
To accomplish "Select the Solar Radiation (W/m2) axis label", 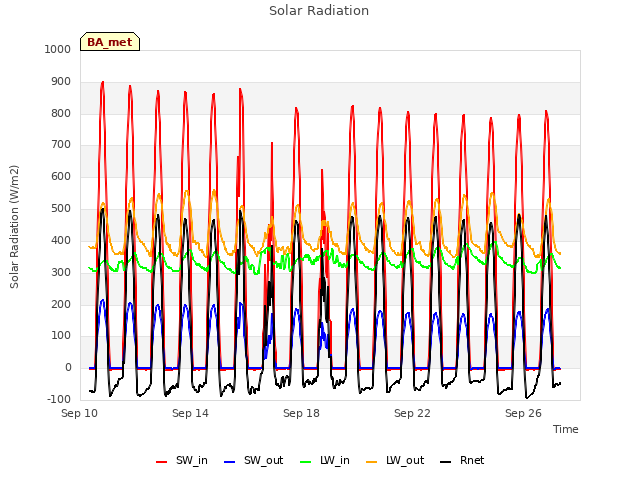I will point(14,227).
